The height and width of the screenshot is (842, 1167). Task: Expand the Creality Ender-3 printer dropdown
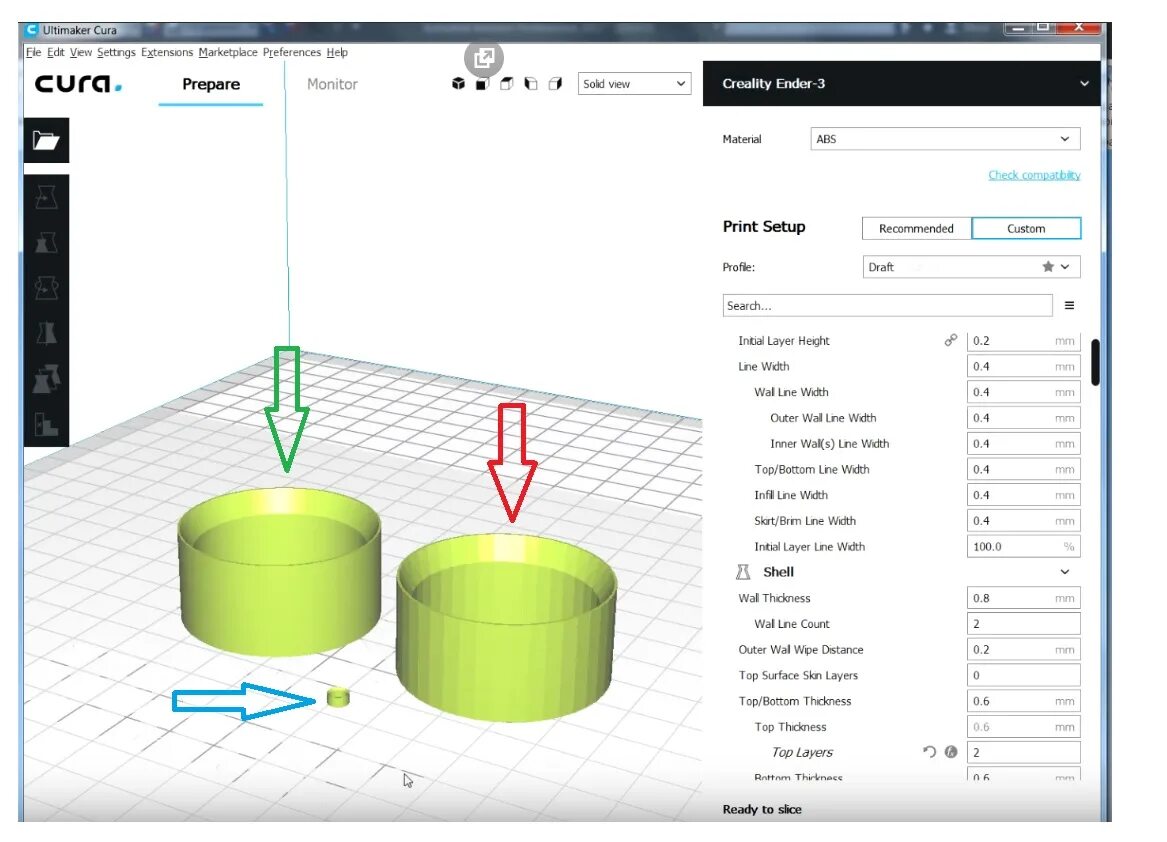(x=1085, y=84)
